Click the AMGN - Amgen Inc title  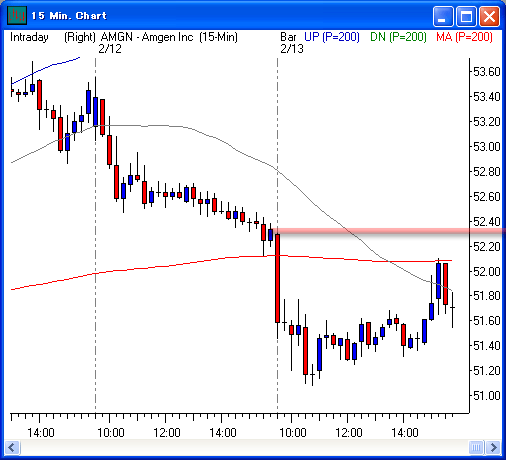pos(147,37)
